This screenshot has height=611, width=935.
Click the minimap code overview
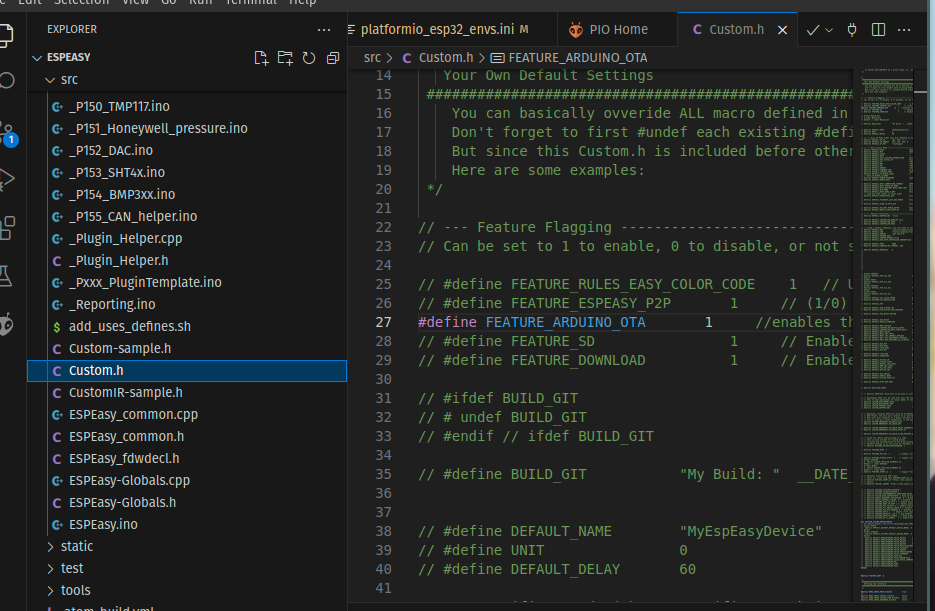tap(887, 335)
